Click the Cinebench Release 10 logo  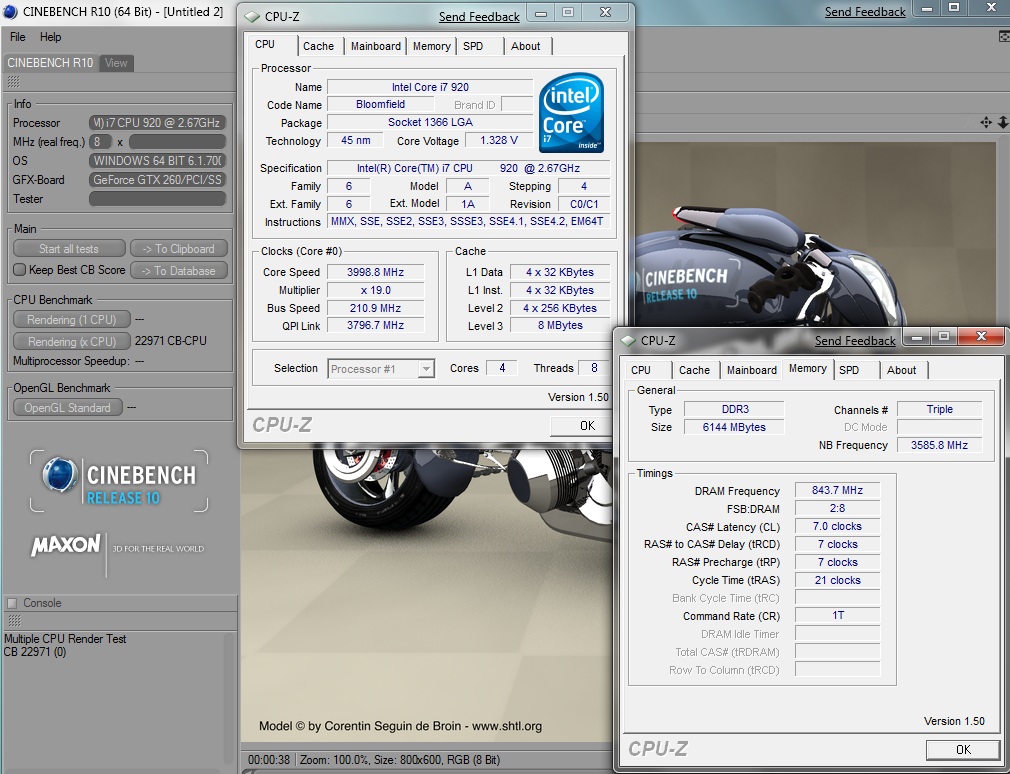point(119,481)
